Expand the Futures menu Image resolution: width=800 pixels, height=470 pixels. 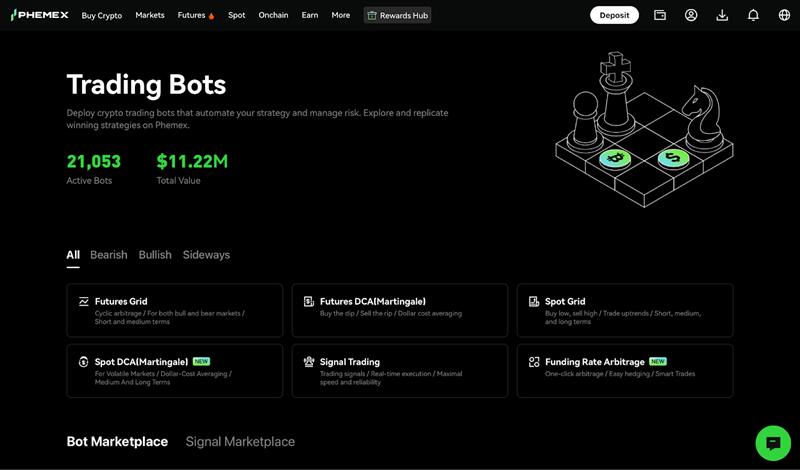coord(195,15)
